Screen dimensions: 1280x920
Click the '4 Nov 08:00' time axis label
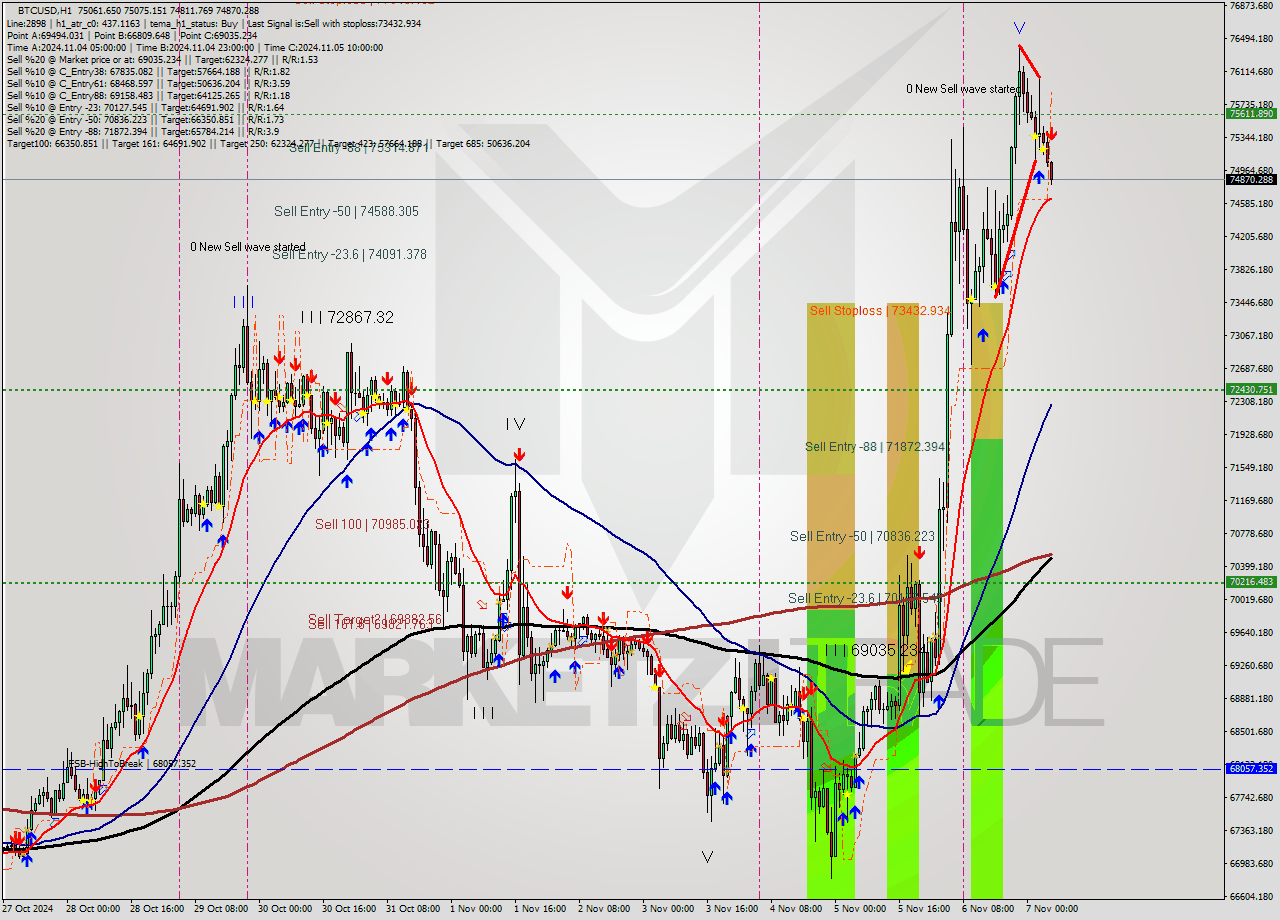point(797,909)
